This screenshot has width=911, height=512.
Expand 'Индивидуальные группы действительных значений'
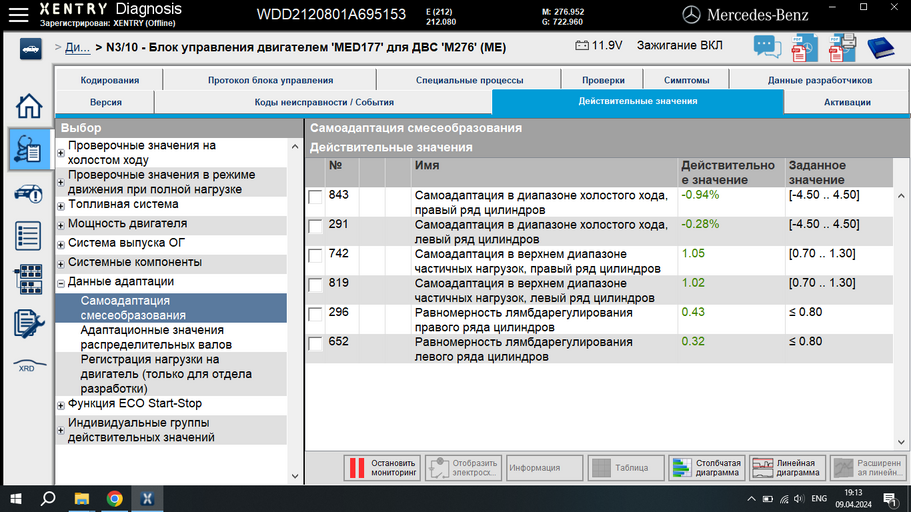(x=61, y=431)
